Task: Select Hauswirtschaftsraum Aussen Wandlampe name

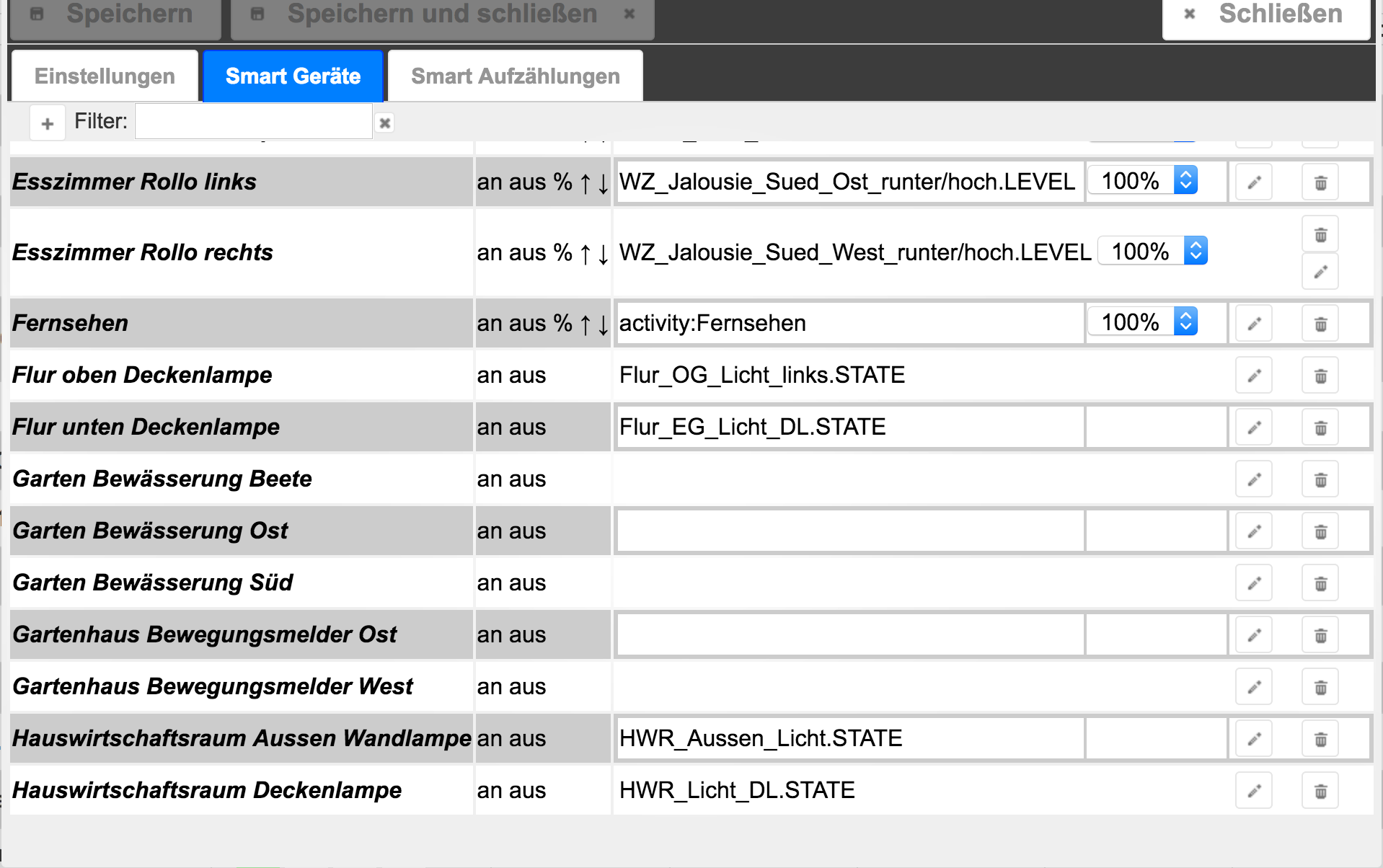Action: (242, 738)
